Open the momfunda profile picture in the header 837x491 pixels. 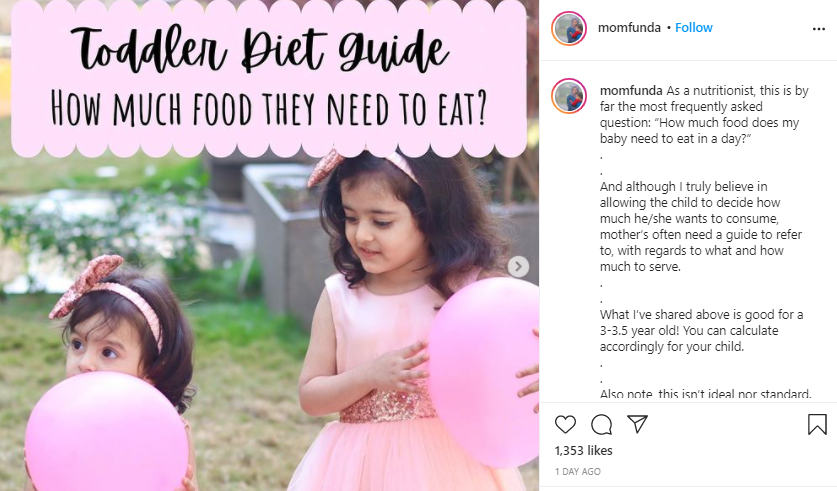tap(569, 28)
